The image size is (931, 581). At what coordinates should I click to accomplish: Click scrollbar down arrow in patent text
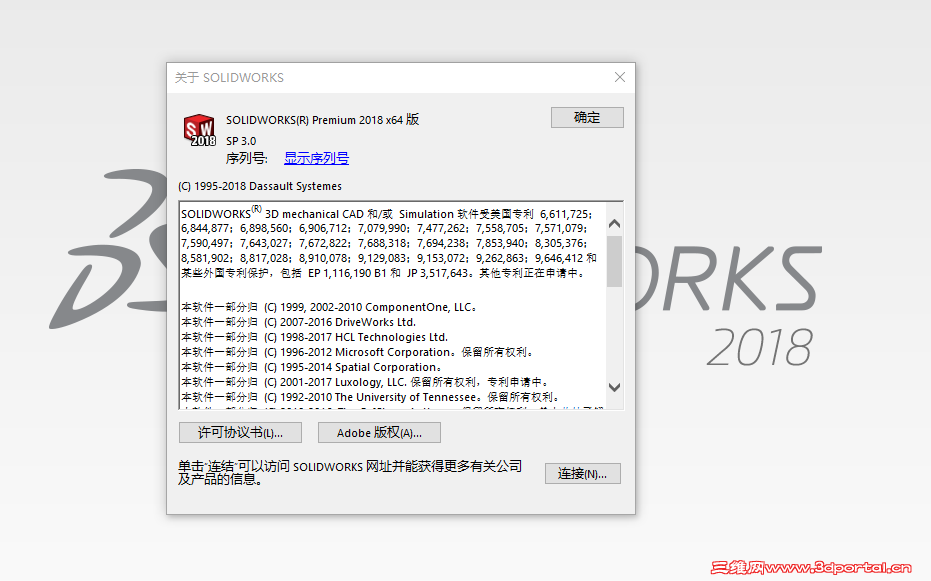point(615,387)
